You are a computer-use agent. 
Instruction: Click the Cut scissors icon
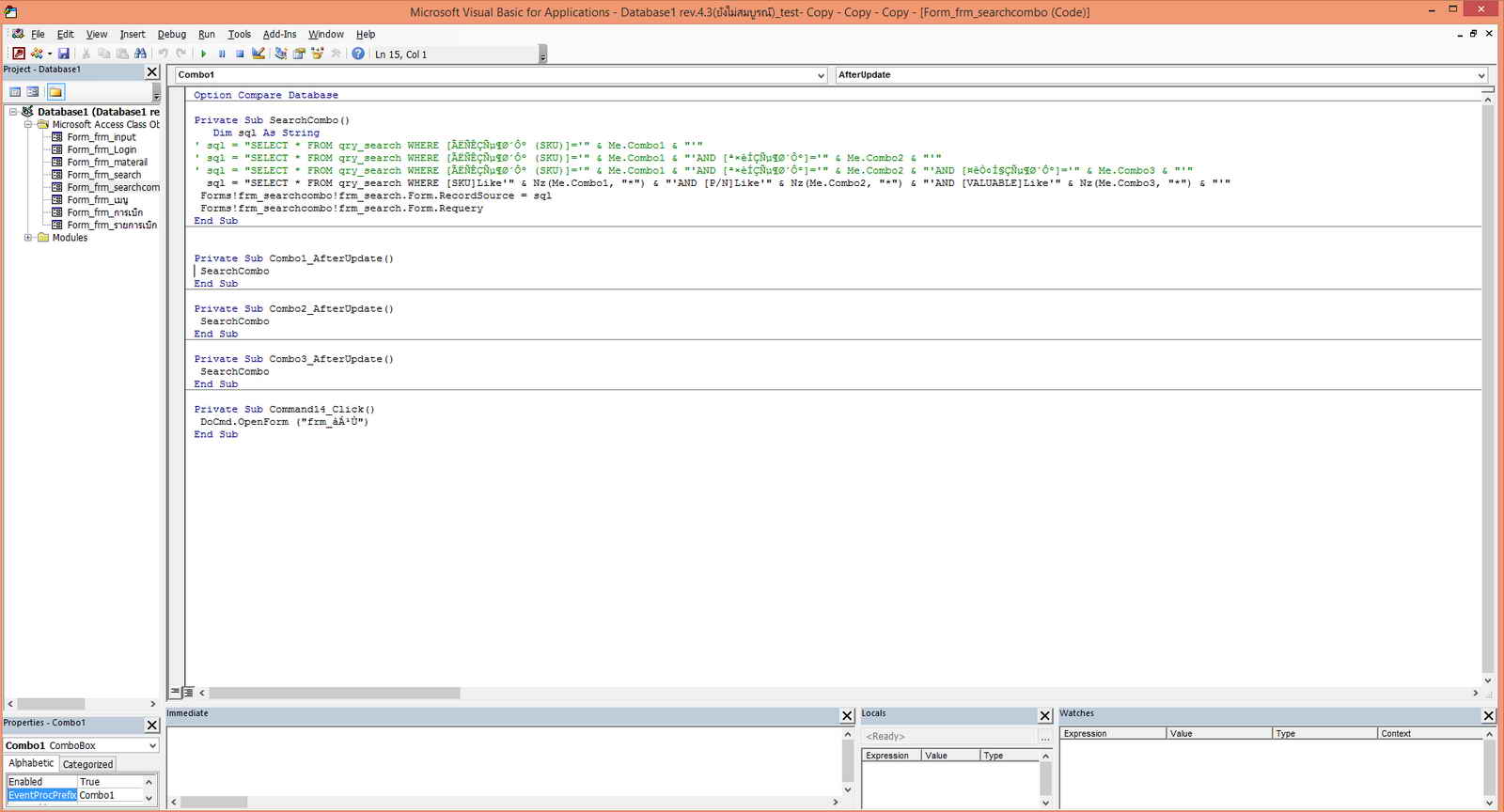pos(86,54)
